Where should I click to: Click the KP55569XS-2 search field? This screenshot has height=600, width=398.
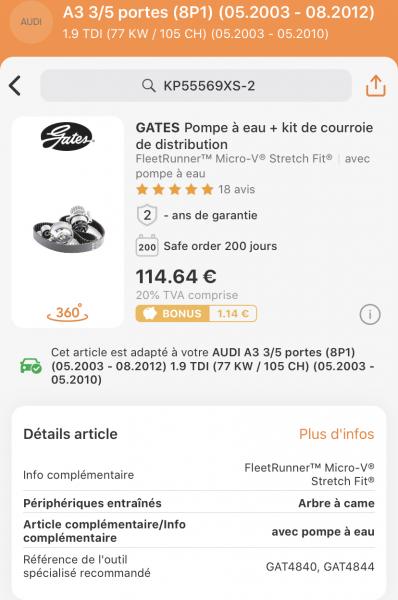[x=196, y=85]
